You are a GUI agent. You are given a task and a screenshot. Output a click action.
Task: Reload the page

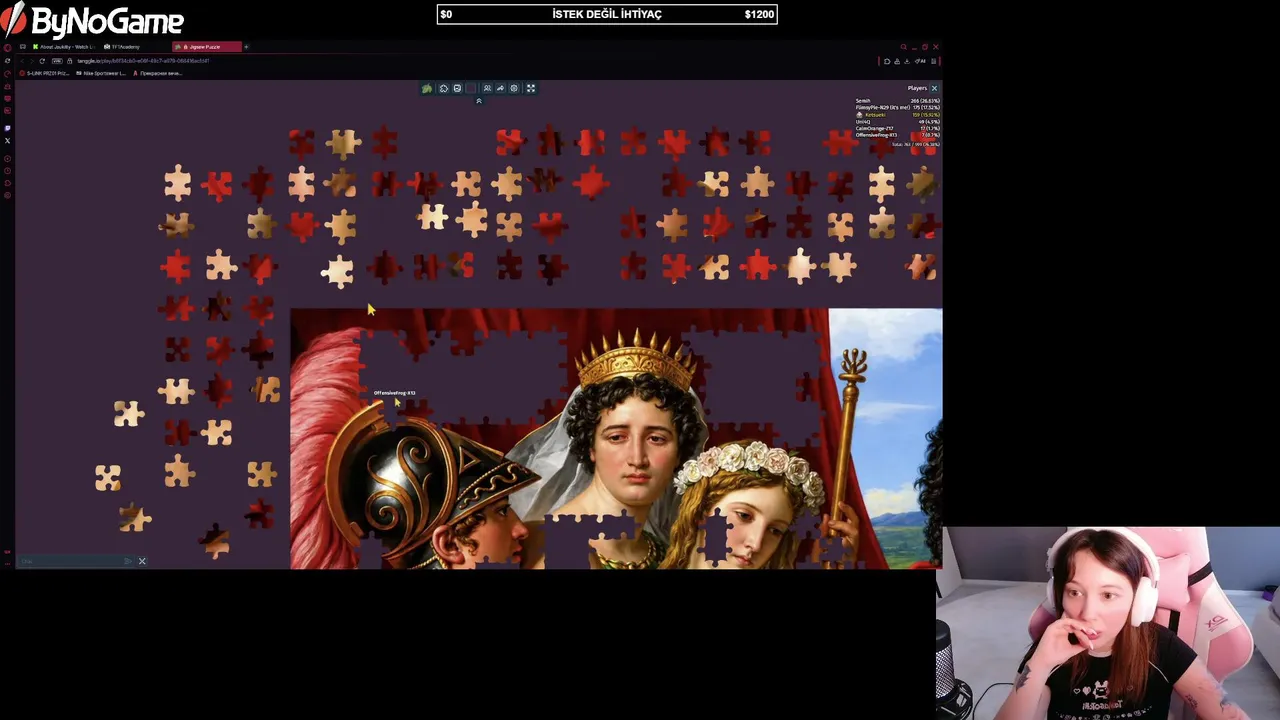click(42, 61)
